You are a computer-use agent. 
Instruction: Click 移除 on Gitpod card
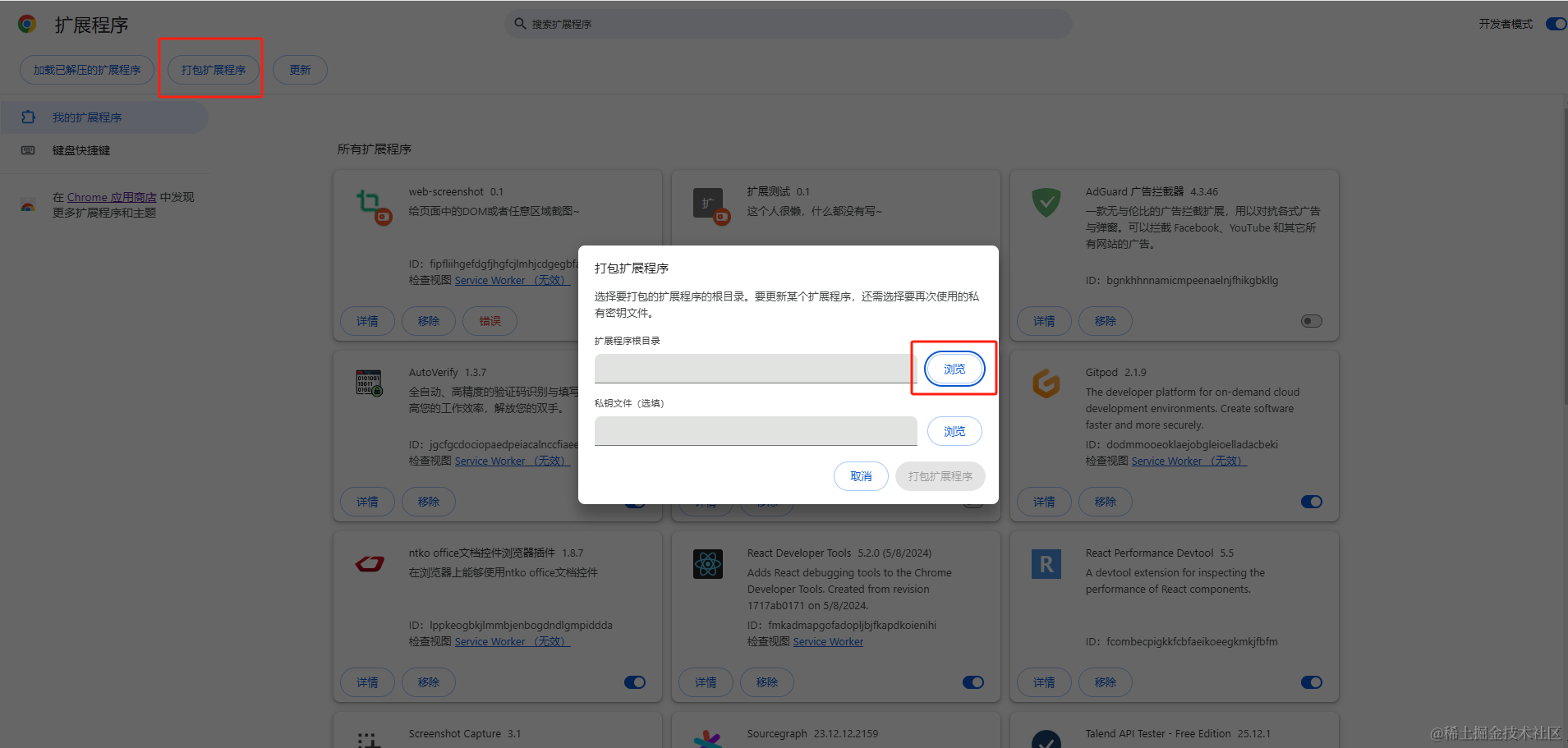coord(1106,502)
